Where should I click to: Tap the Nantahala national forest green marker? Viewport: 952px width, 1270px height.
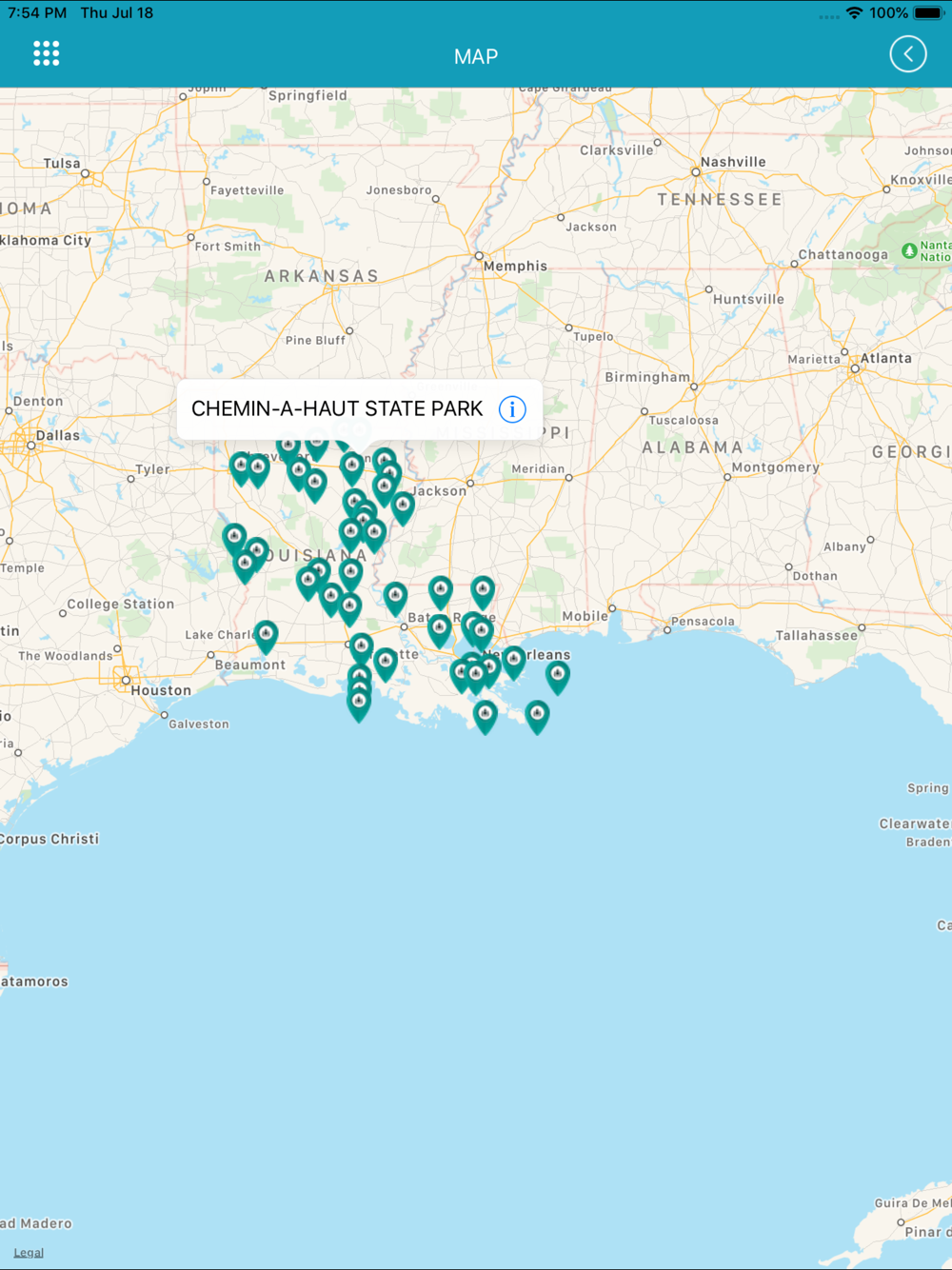[x=909, y=251]
